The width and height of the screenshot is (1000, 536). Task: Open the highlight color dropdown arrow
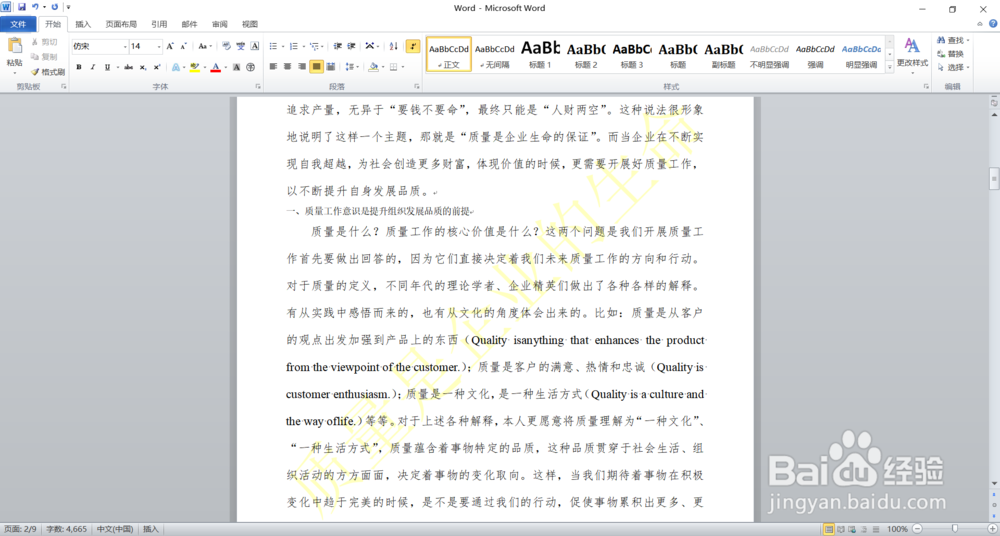pos(204,66)
